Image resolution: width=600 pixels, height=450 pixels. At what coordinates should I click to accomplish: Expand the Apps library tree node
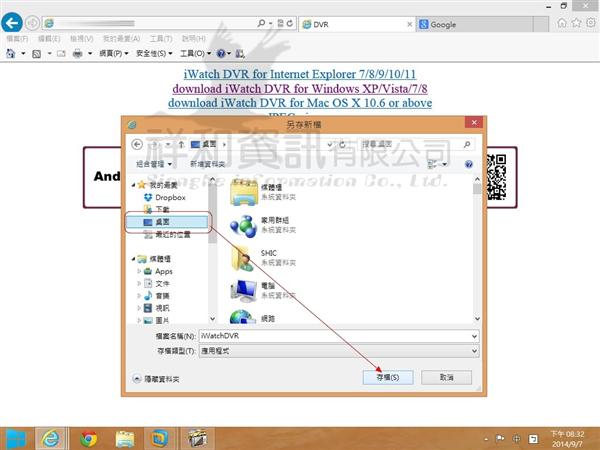point(140,271)
